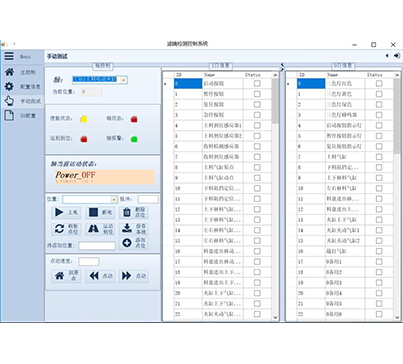Screen dimensions: 403x364
Task: Click the plus circle 添加点位 button
Action: (134, 243)
